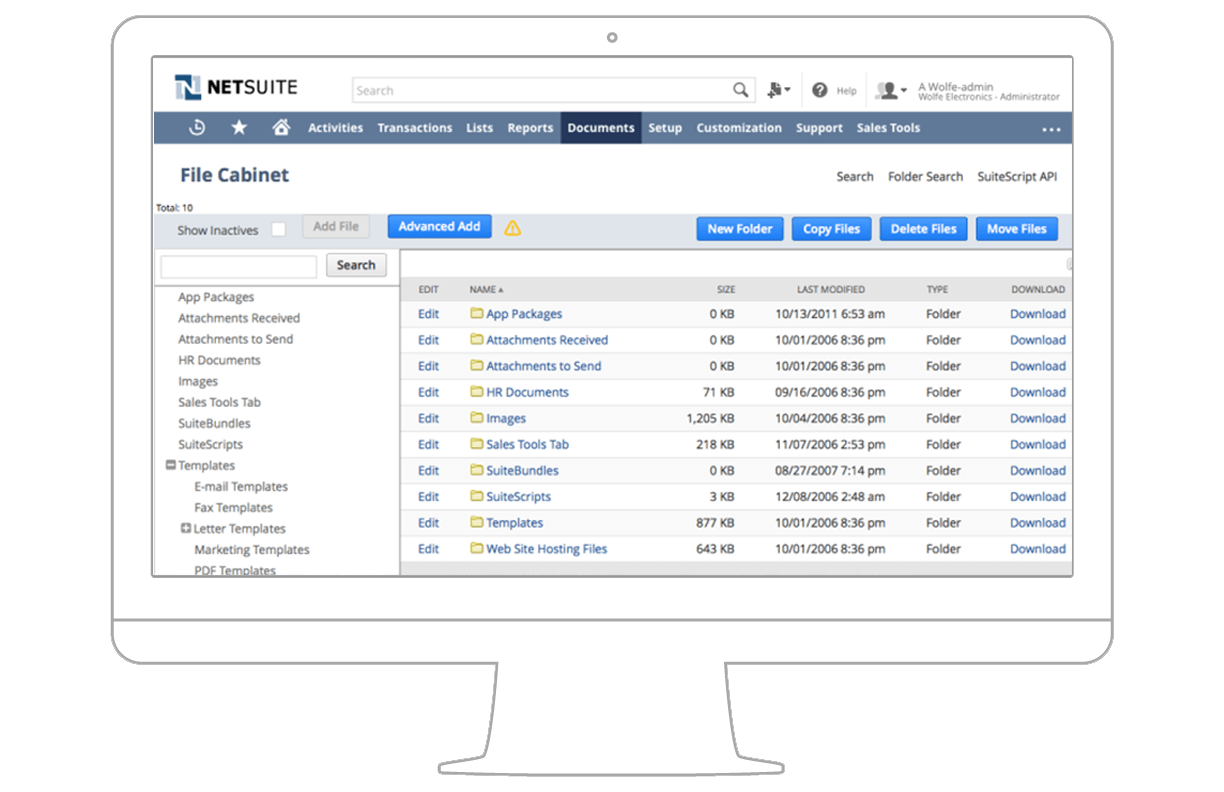
Task: Click the New Folder button
Action: click(x=740, y=229)
